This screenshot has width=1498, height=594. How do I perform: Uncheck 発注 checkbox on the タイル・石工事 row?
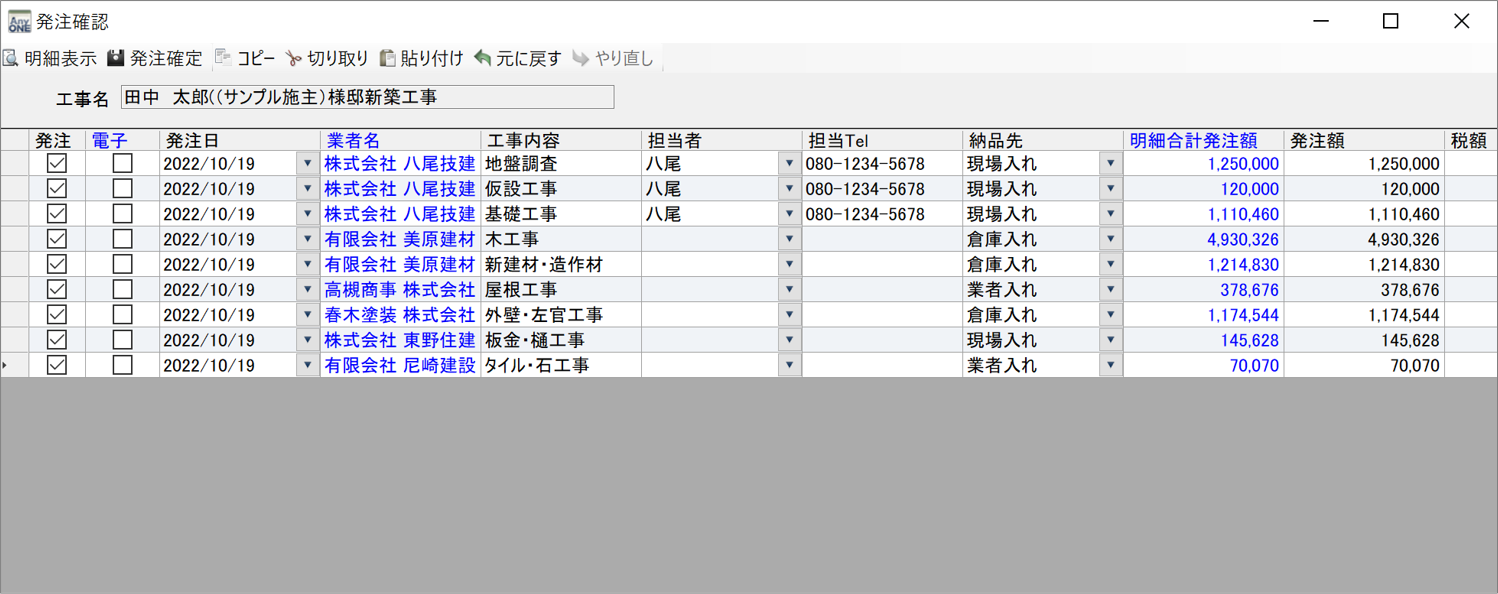click(56, 365)
